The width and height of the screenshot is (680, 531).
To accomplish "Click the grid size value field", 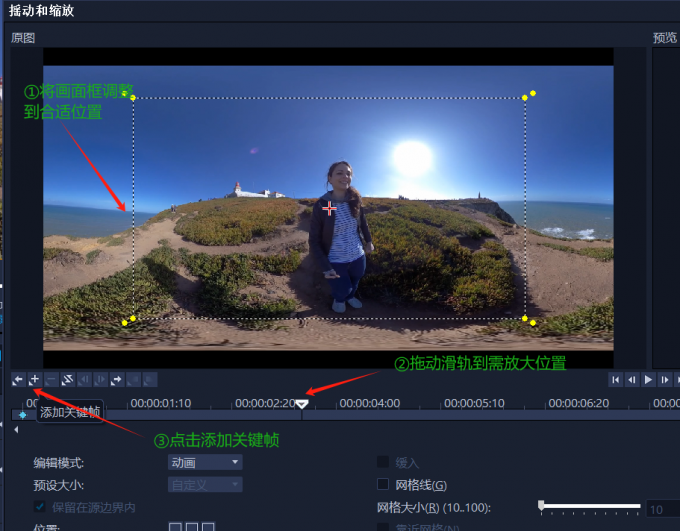I will 662,509.
